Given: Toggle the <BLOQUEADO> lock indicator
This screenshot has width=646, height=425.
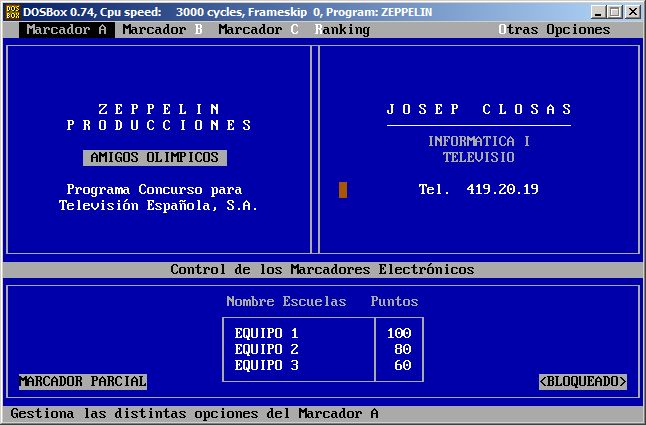Looking at the screenshot, I should tap(582, 381).
